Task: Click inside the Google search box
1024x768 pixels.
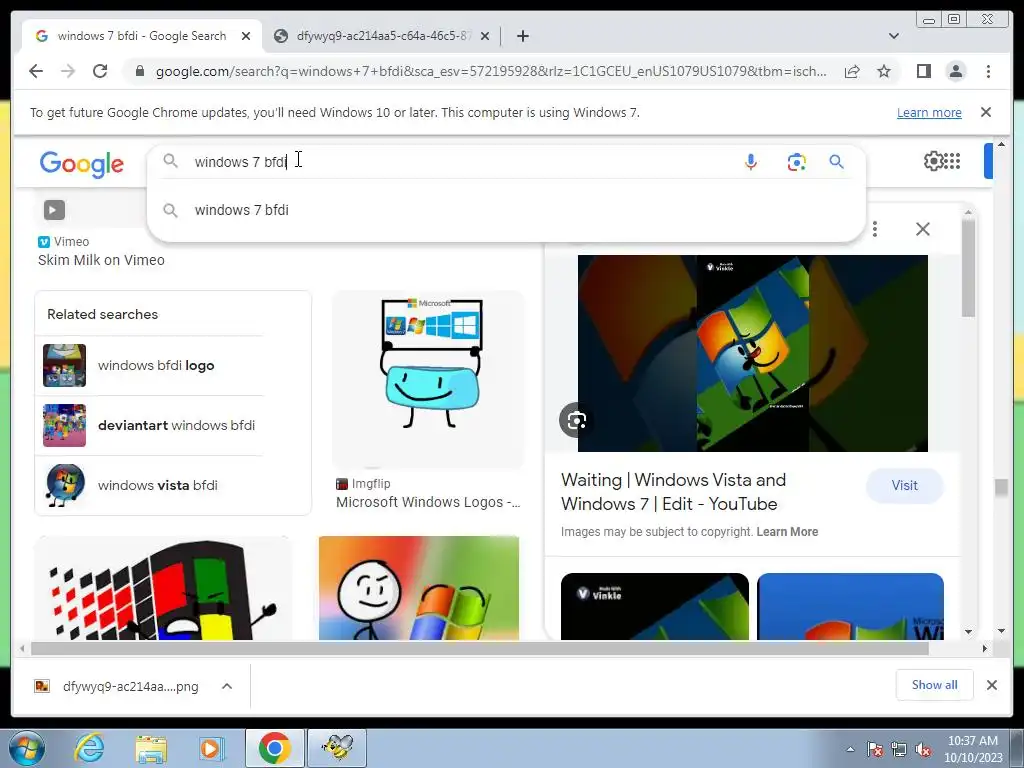Action: [x=457, y=161]
